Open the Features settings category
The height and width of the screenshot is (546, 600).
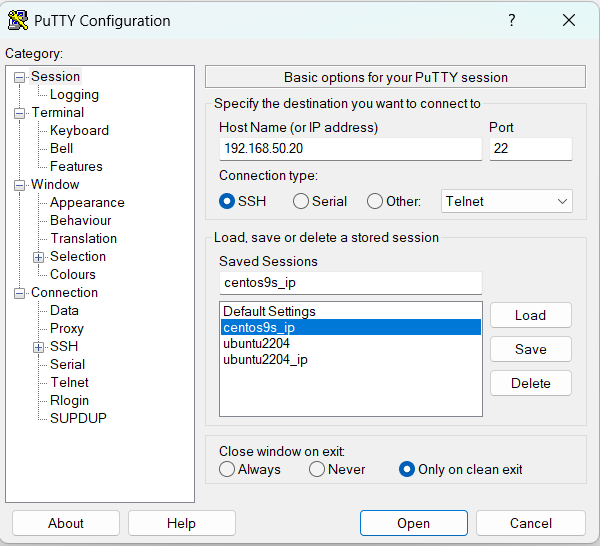tap(76, 166)
